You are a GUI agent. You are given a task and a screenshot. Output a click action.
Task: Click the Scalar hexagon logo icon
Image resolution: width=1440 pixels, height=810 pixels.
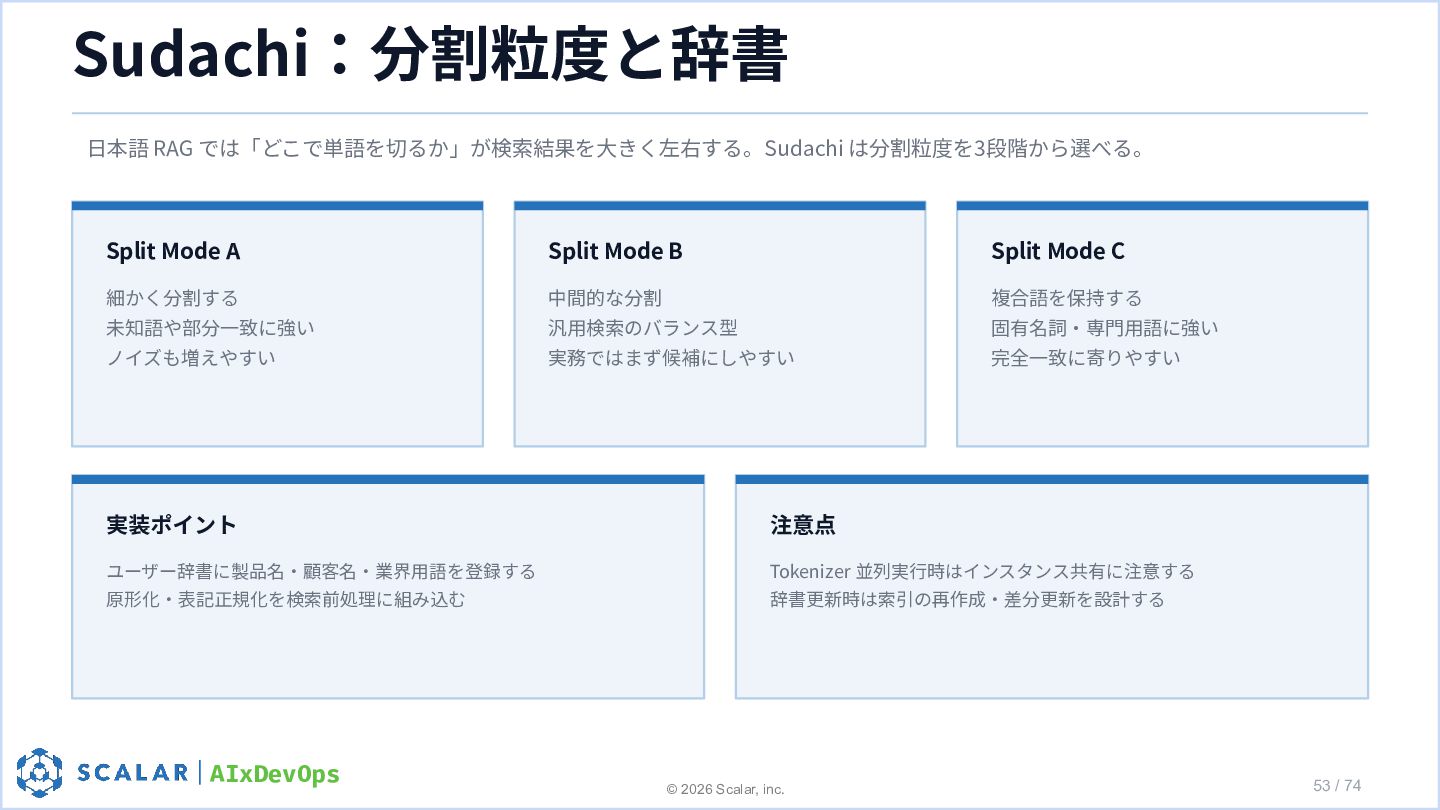39,772
